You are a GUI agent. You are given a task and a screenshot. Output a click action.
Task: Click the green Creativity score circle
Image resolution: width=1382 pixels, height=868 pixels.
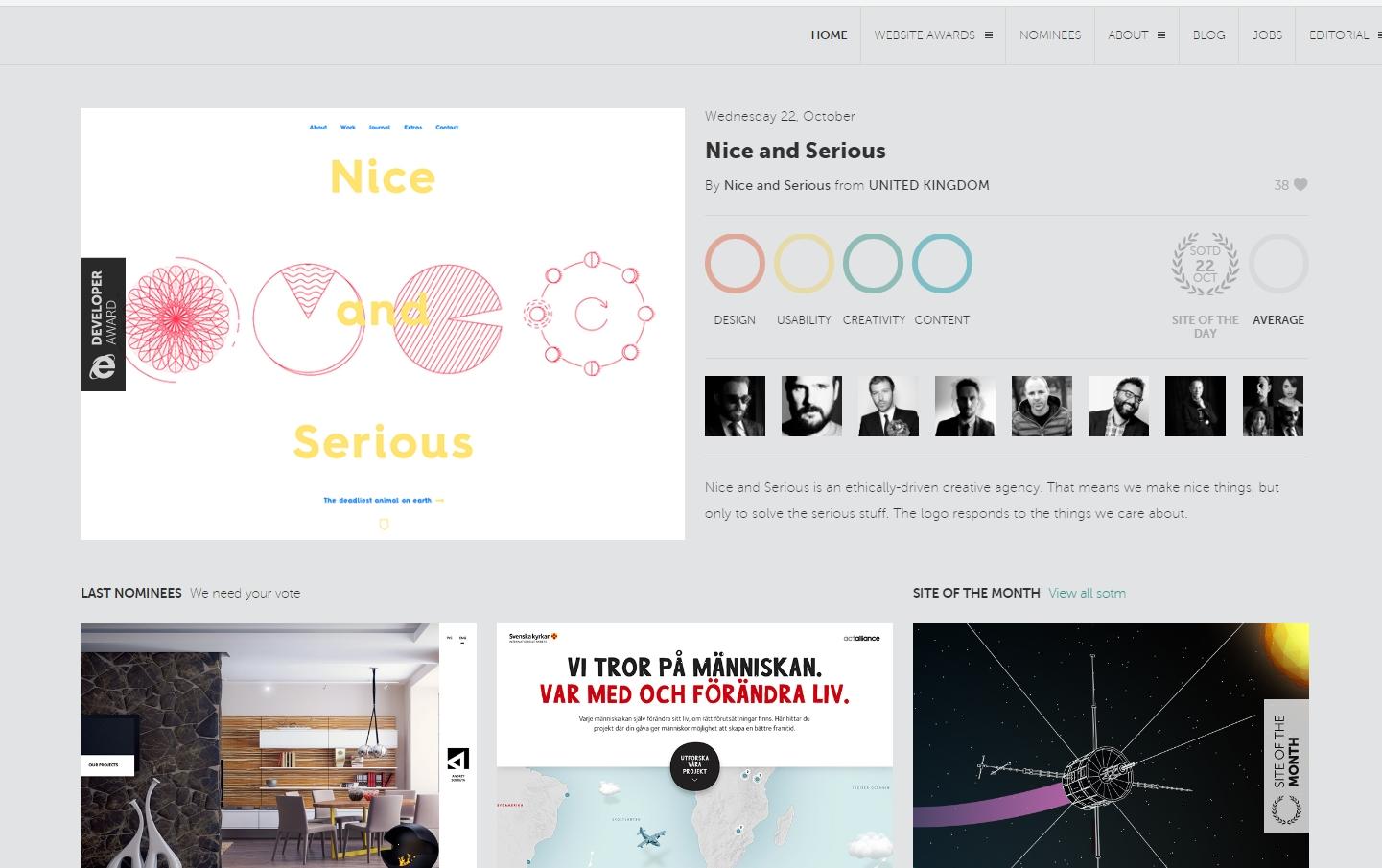coord(873,264)
